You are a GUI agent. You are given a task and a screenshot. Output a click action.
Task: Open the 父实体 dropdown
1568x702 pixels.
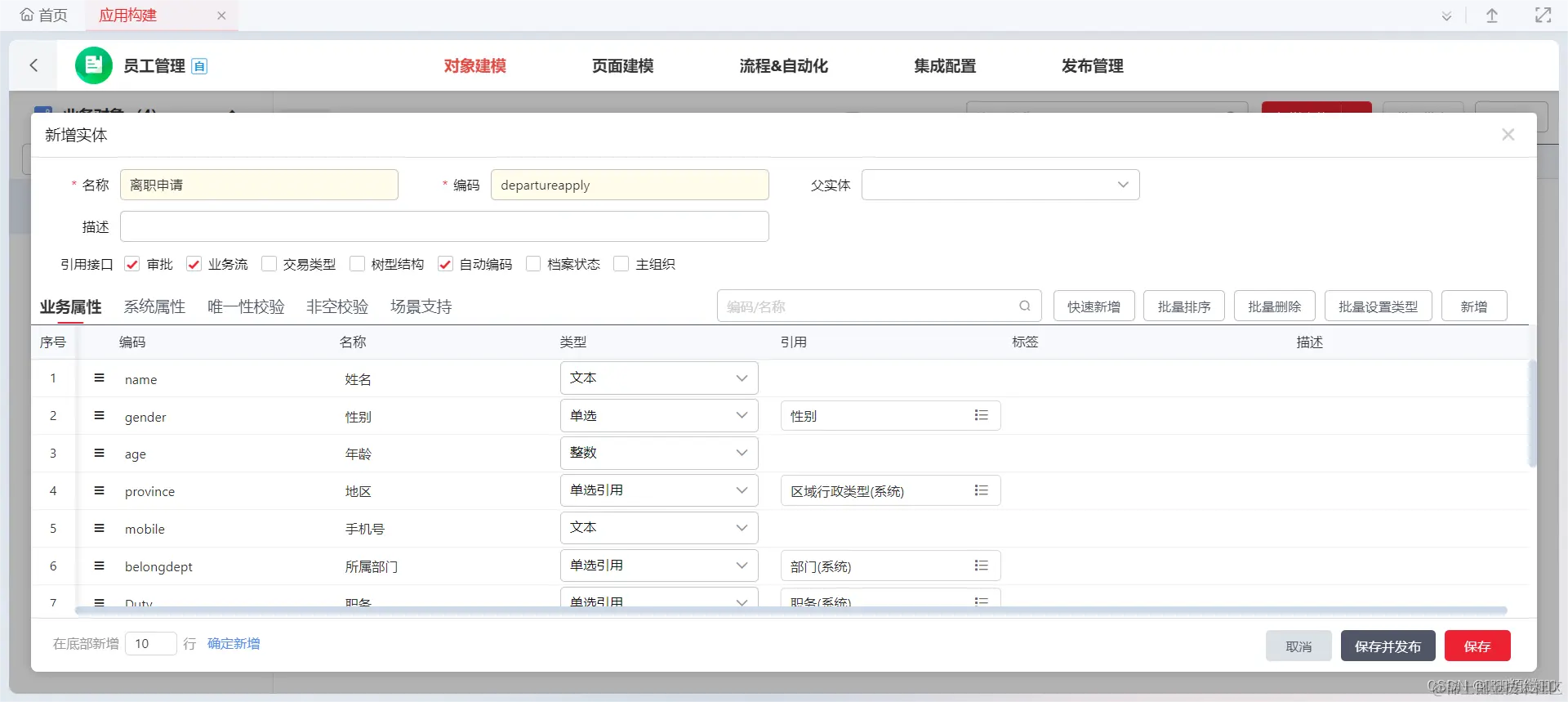(x=1000, y=185)
